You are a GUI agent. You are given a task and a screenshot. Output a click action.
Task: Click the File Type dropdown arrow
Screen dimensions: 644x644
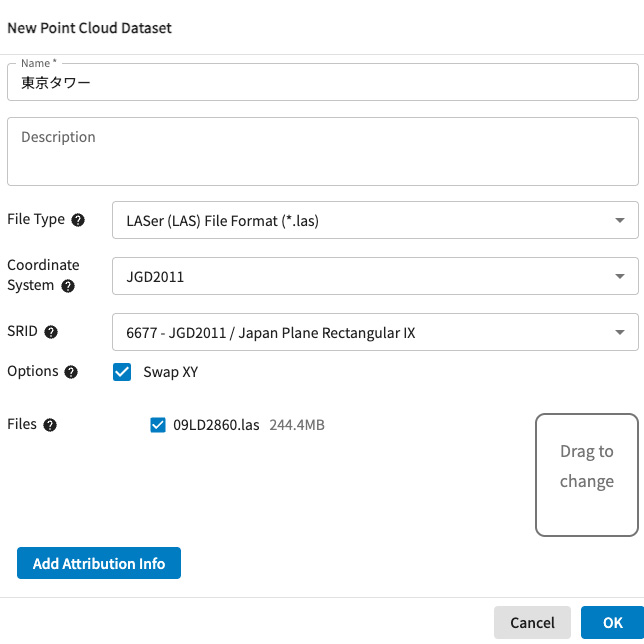tap(620, 220)
